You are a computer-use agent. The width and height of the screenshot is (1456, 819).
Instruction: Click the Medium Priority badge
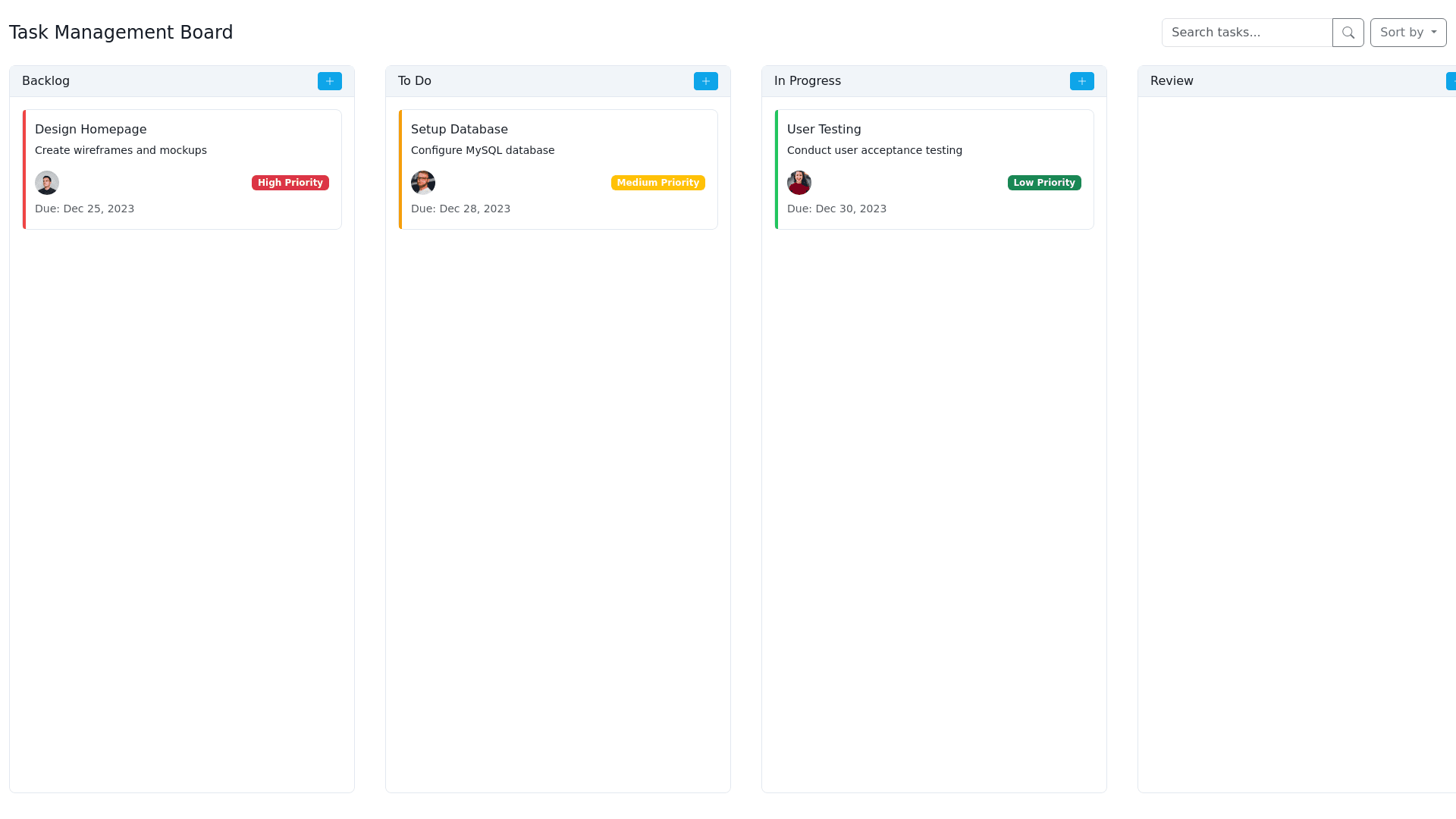(x=657, y=183)
